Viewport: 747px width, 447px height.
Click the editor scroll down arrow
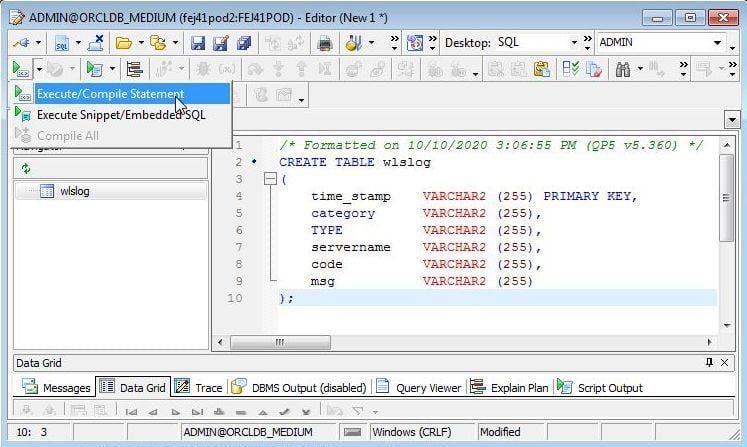(727, 325)
